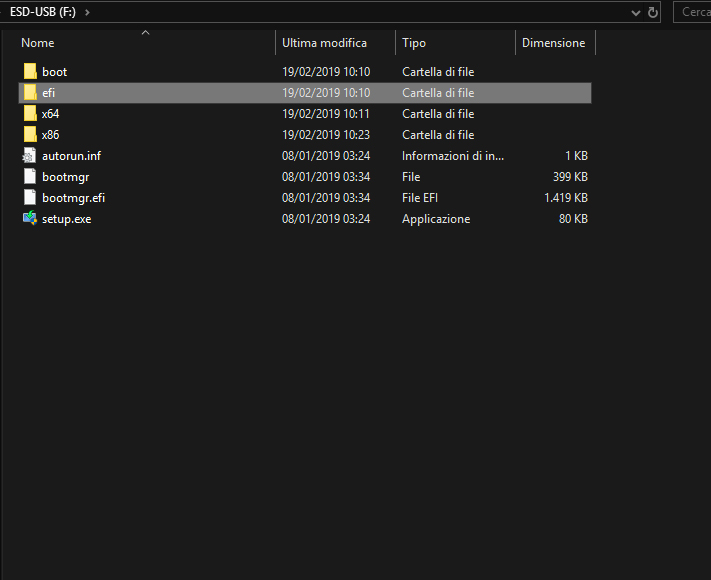711x580 pixels.
Task: Select the setup.exe application icon
Action: [30, 219]
